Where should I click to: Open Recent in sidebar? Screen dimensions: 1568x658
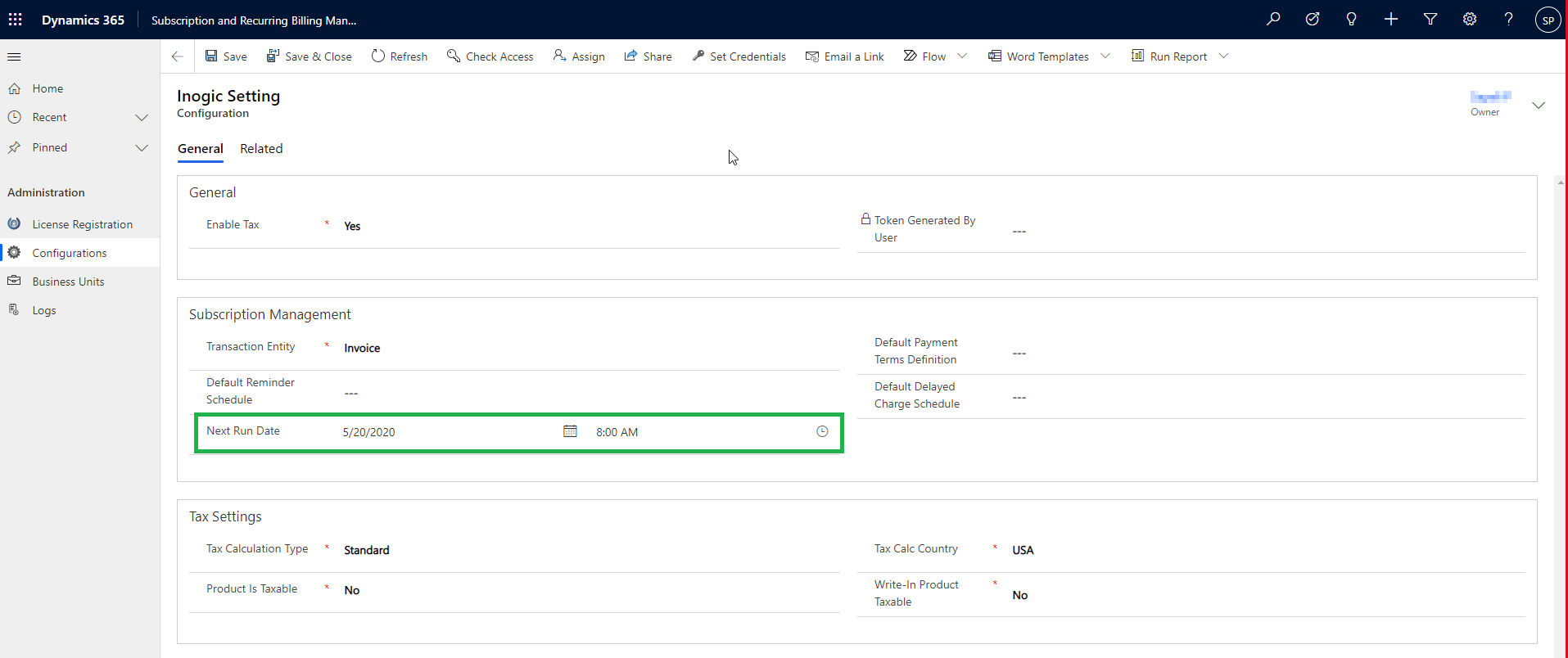click(x=49, y=117)
